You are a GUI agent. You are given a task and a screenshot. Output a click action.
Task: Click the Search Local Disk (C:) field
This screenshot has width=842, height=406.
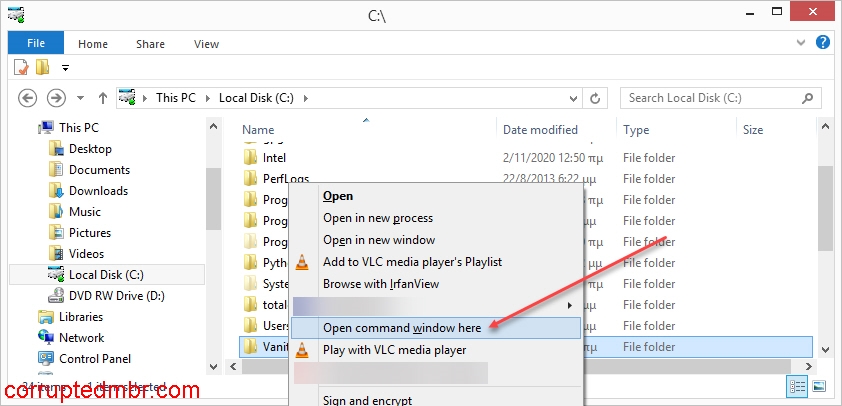point(715,98)
